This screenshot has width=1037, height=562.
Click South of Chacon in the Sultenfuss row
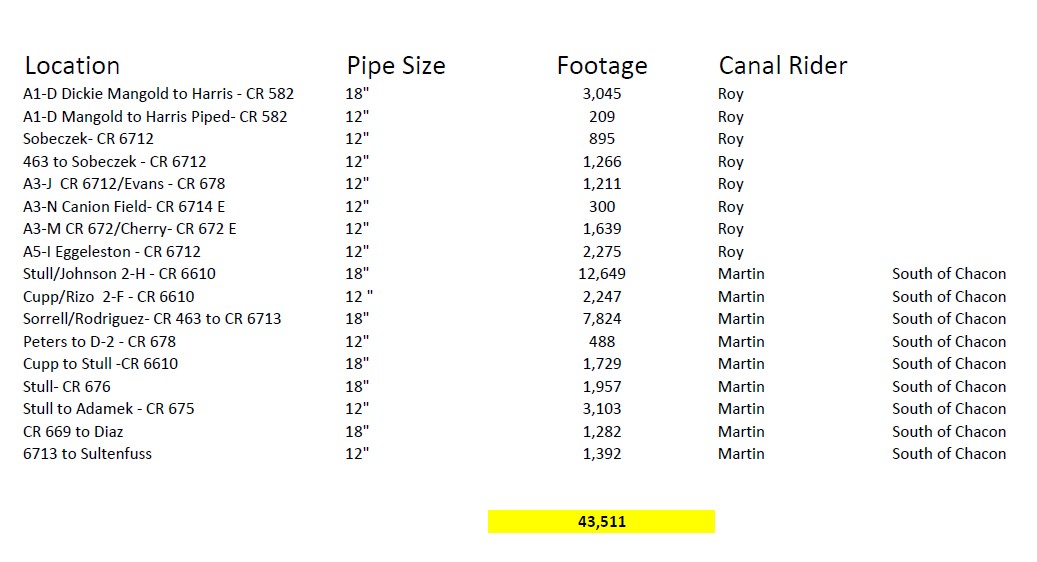[x=949, y=454]
